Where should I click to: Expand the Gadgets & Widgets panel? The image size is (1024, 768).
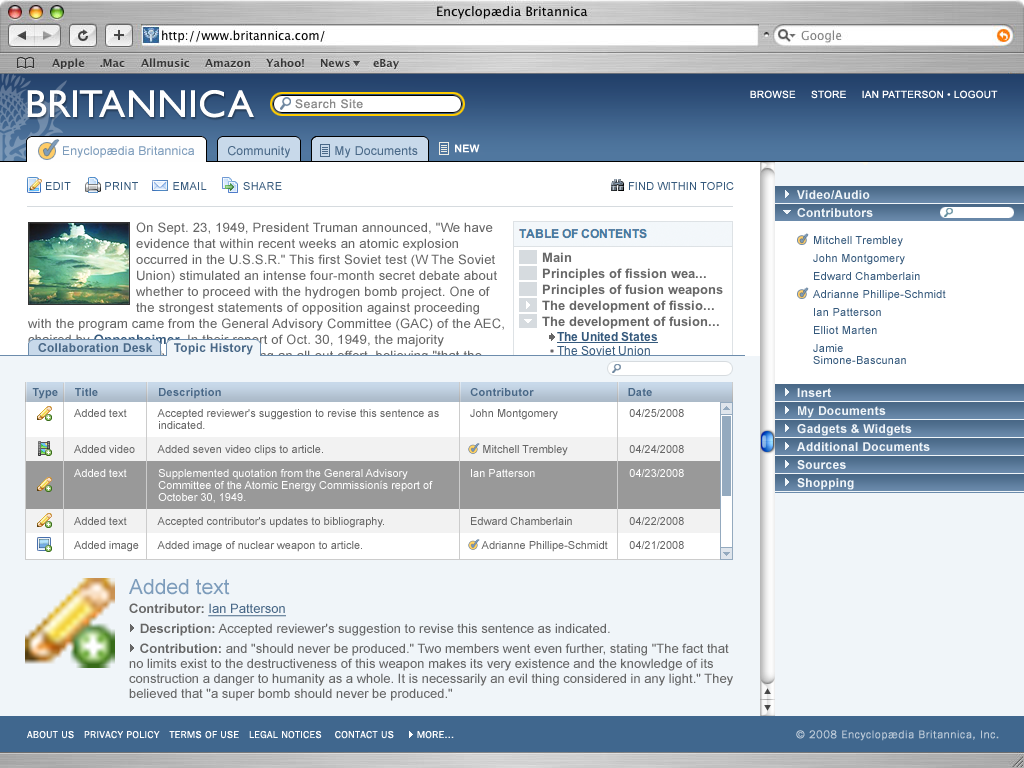[x=787, y=428]
